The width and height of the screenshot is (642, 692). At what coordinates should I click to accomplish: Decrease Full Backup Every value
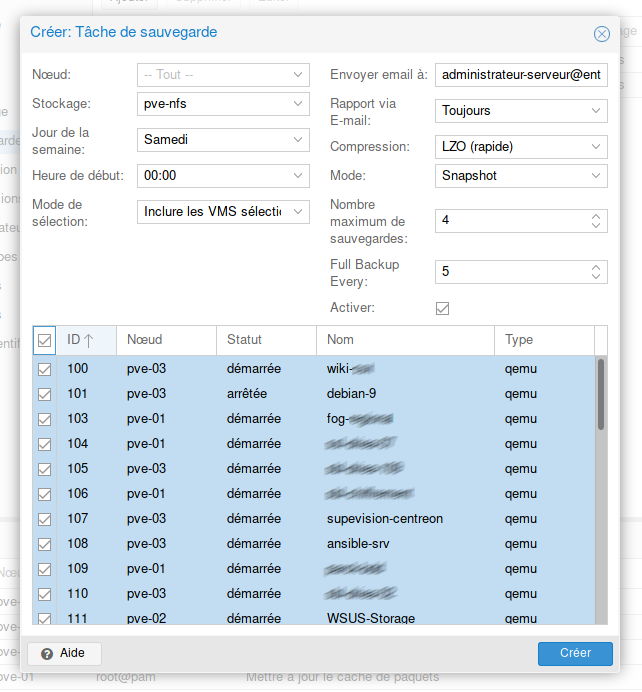[596, 277]
